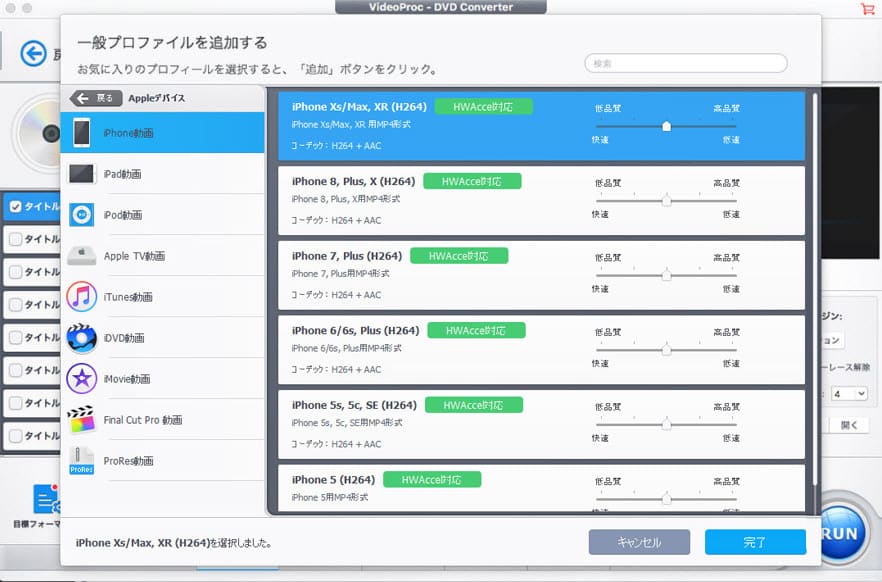Select the iPhone 5s, 5c, SE (H264) profile
The width and height of the screenshot is (882, 582).
(x=541, y=425)
